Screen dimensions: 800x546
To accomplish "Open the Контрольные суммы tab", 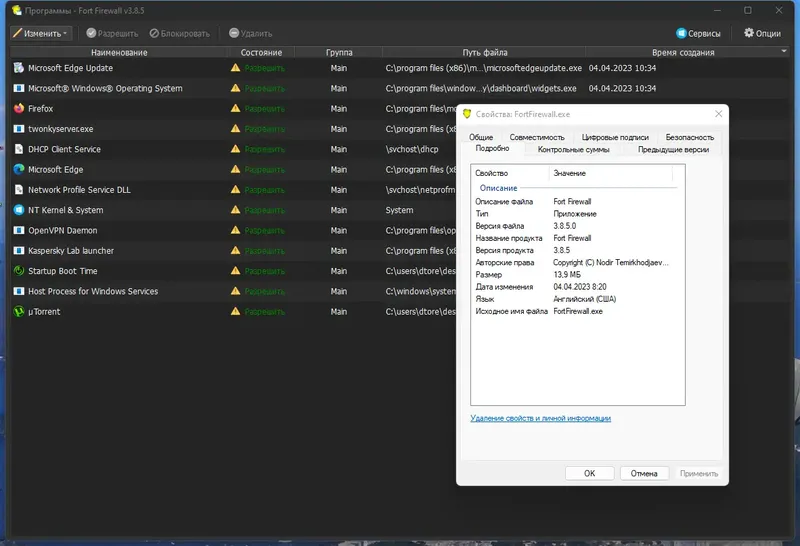I will (x=573, y=149).
